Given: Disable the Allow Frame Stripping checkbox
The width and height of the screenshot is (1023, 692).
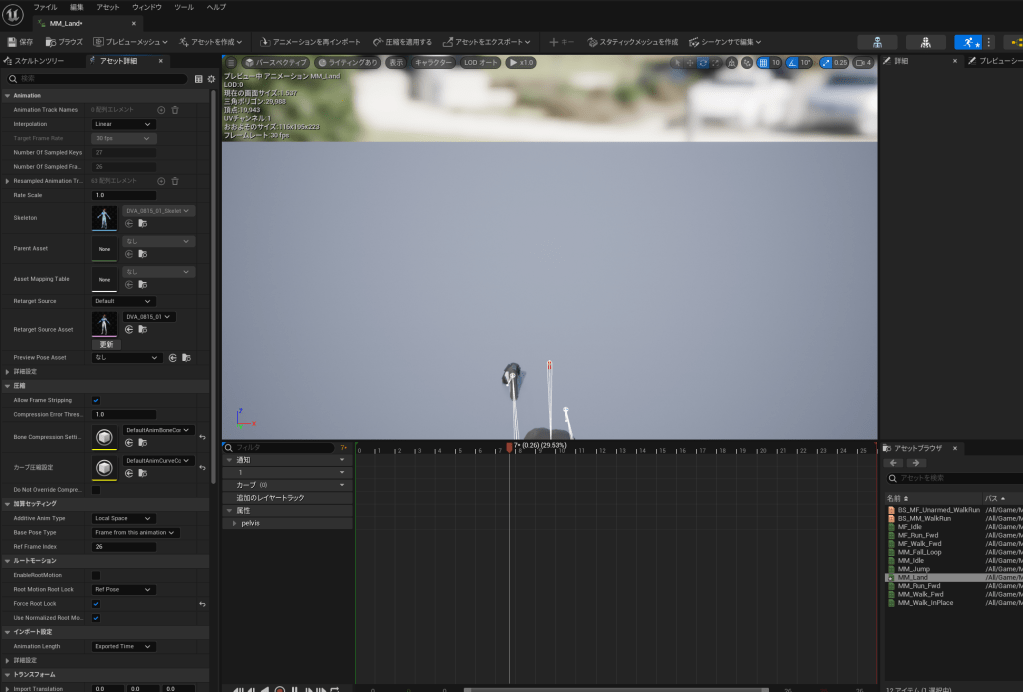Looking at the screenshot, I should tap(96, 400).
